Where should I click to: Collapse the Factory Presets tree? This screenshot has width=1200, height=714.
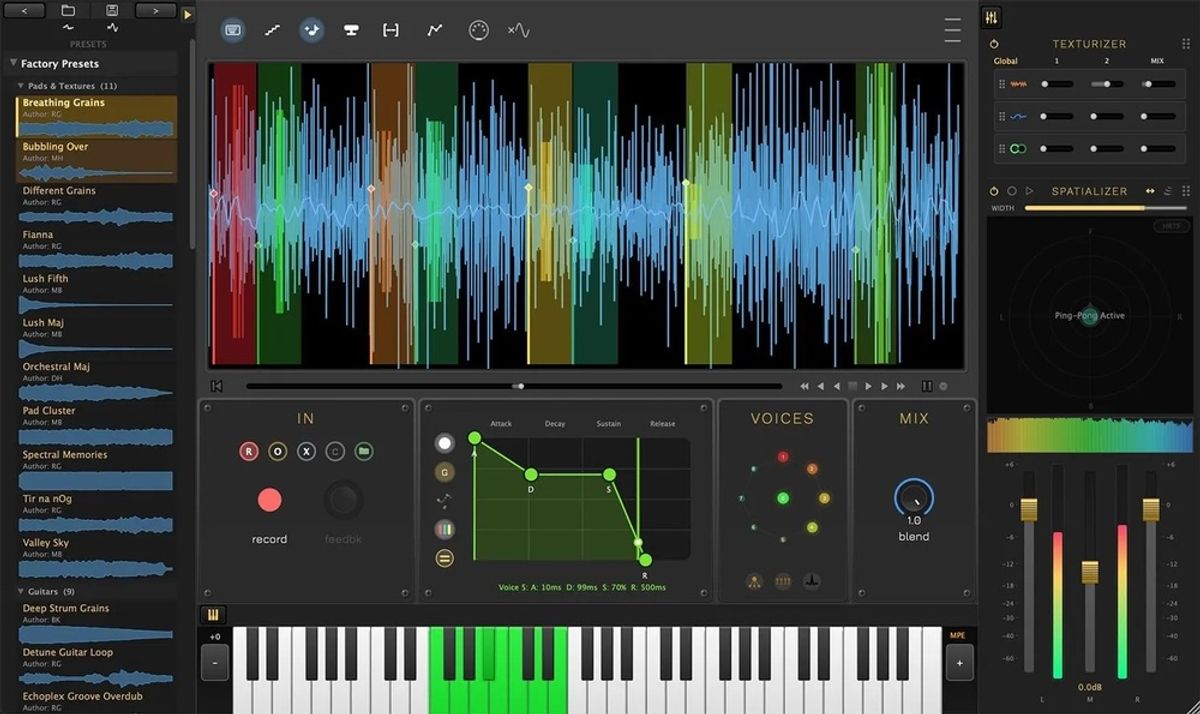(12, 64)
